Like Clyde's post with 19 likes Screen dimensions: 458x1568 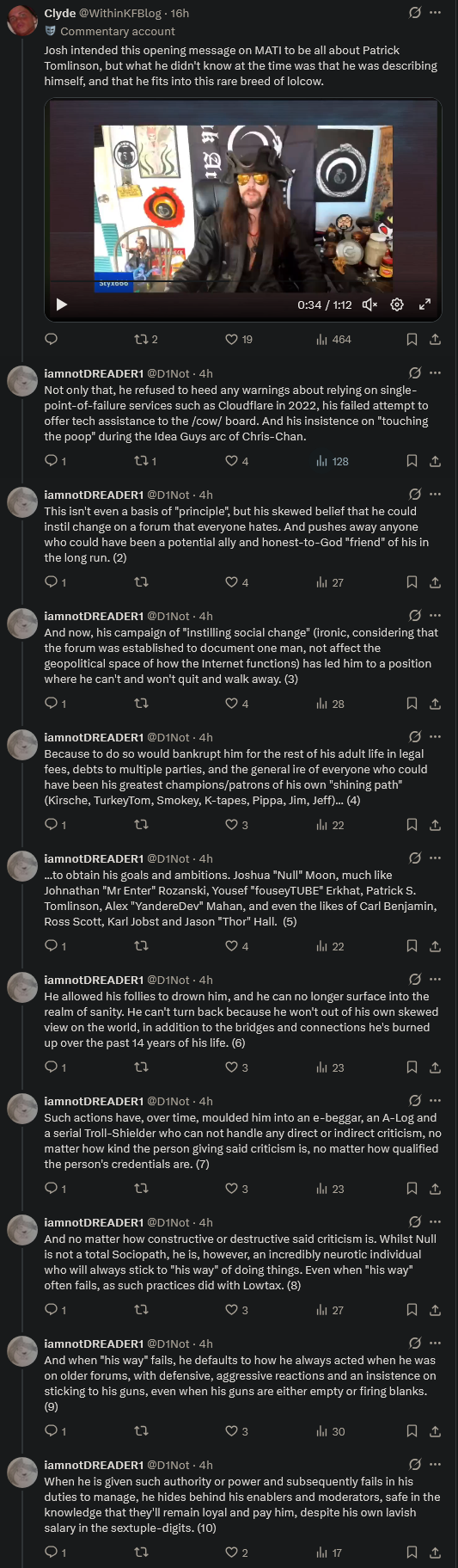(x=239, y=340)
